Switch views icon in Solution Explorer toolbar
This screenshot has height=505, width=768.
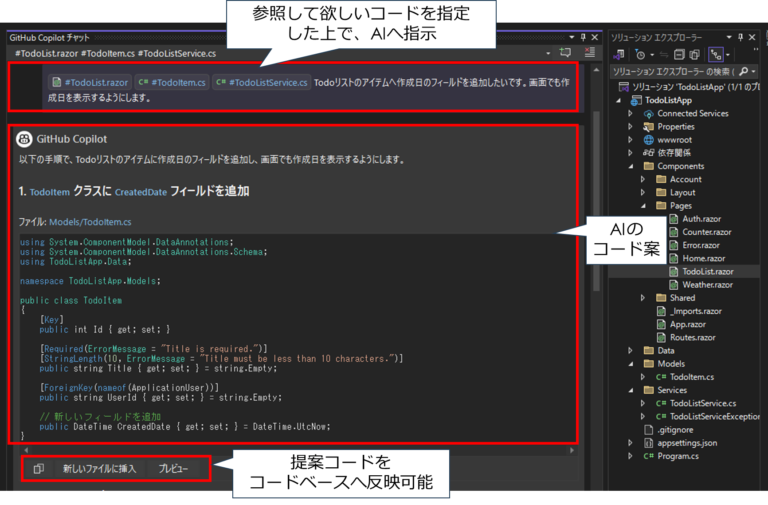[x=619, y=54]
